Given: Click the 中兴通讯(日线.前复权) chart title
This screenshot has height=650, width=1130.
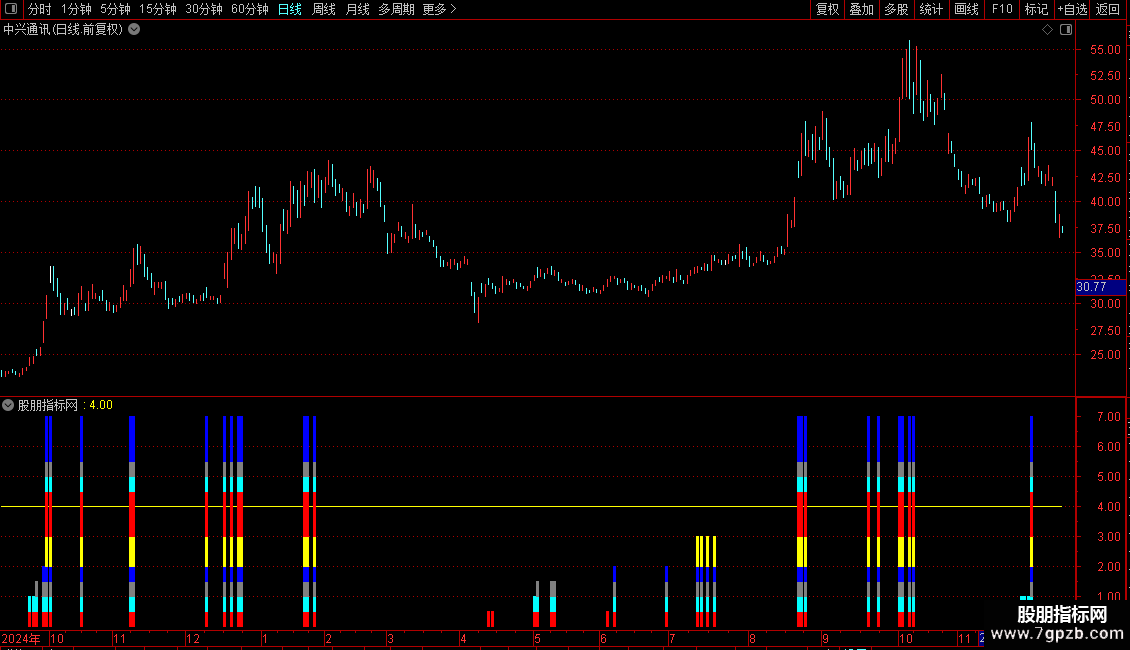Looking at the screenshot, I should click(x=63, y=30).
